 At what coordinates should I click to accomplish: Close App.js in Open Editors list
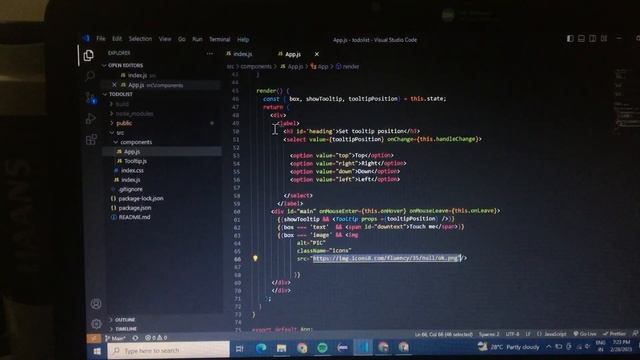tap(114, 85)
